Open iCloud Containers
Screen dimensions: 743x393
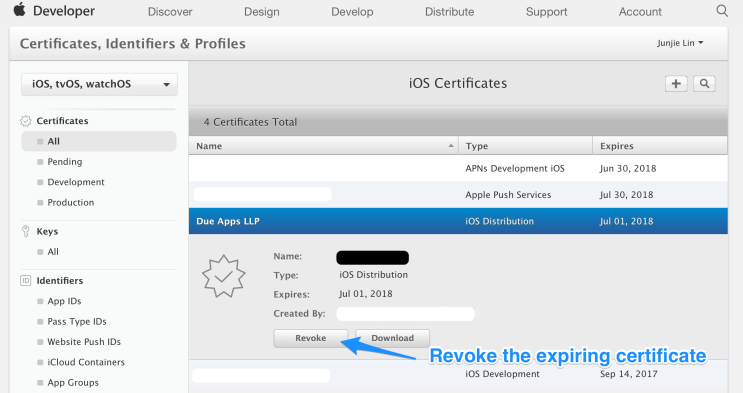86,362
